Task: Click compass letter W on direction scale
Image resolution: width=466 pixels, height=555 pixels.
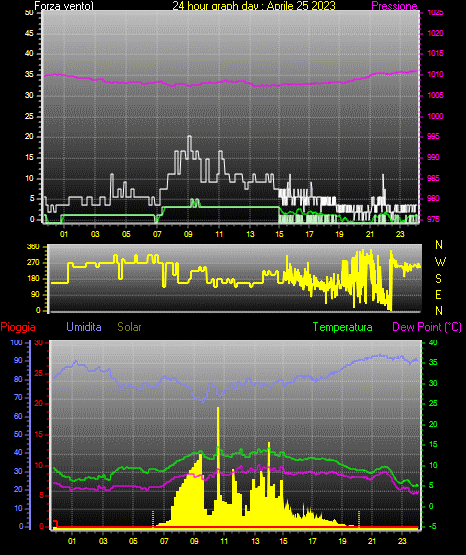Action: 440,262
